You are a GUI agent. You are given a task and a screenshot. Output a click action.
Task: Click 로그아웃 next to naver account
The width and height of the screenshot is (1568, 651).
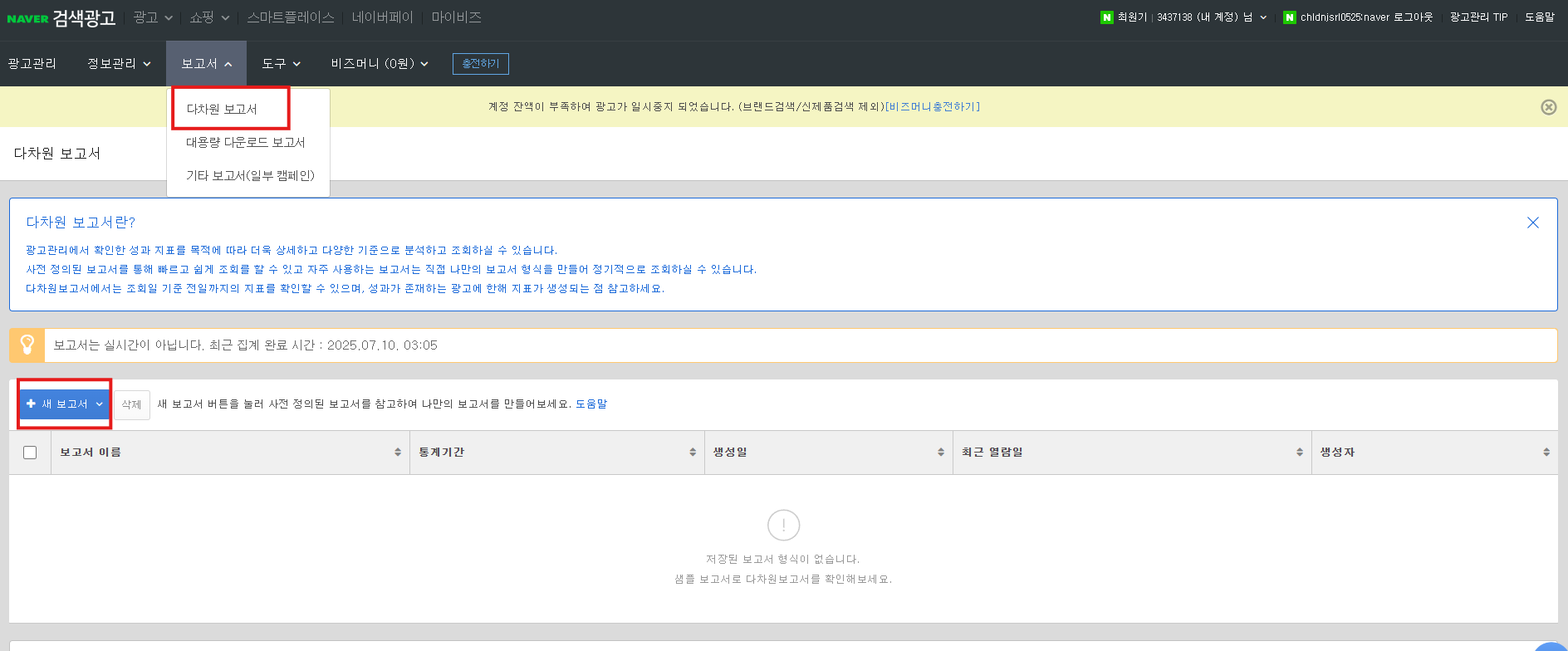pyautogui.click(x=1413, y=17)
